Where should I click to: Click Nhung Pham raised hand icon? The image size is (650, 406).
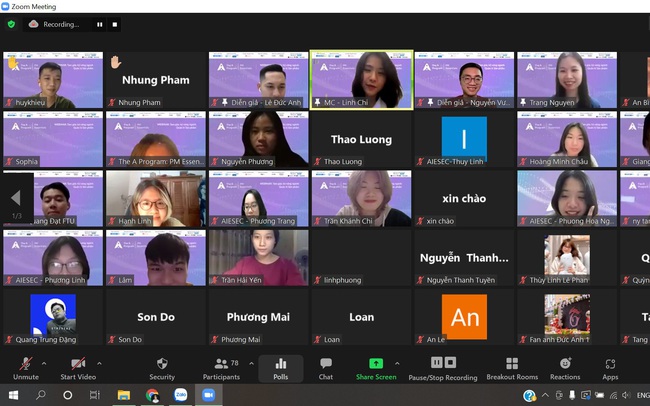[x=116, y=62]
